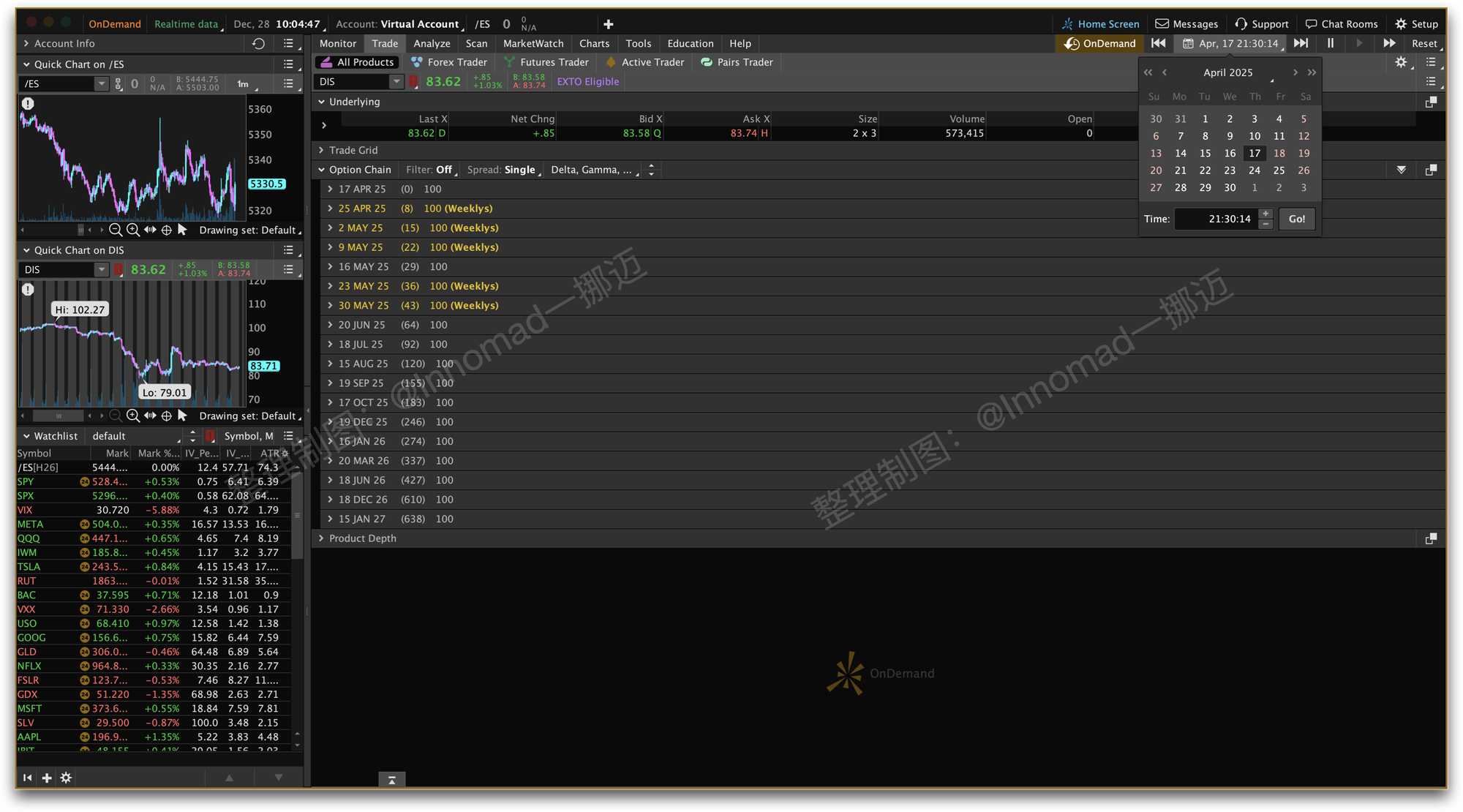The image size is (1463, 812).
Task: Click red link indicator next to DIS symbol
Action: pyautogui.click(x=414, y=82)
